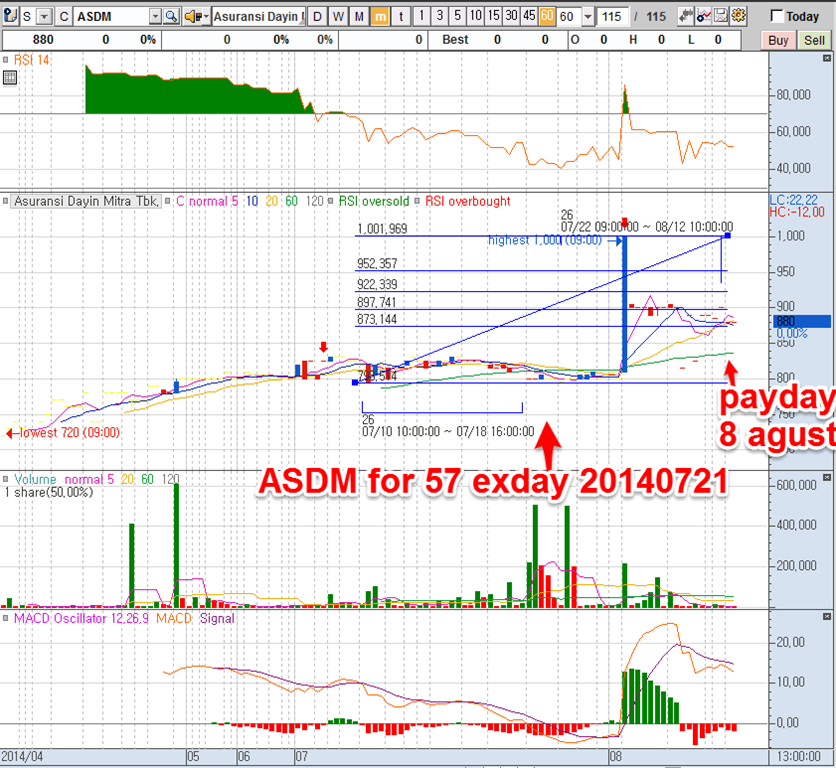
Task: Toggle the minute m period button
Action: [380, 17]
